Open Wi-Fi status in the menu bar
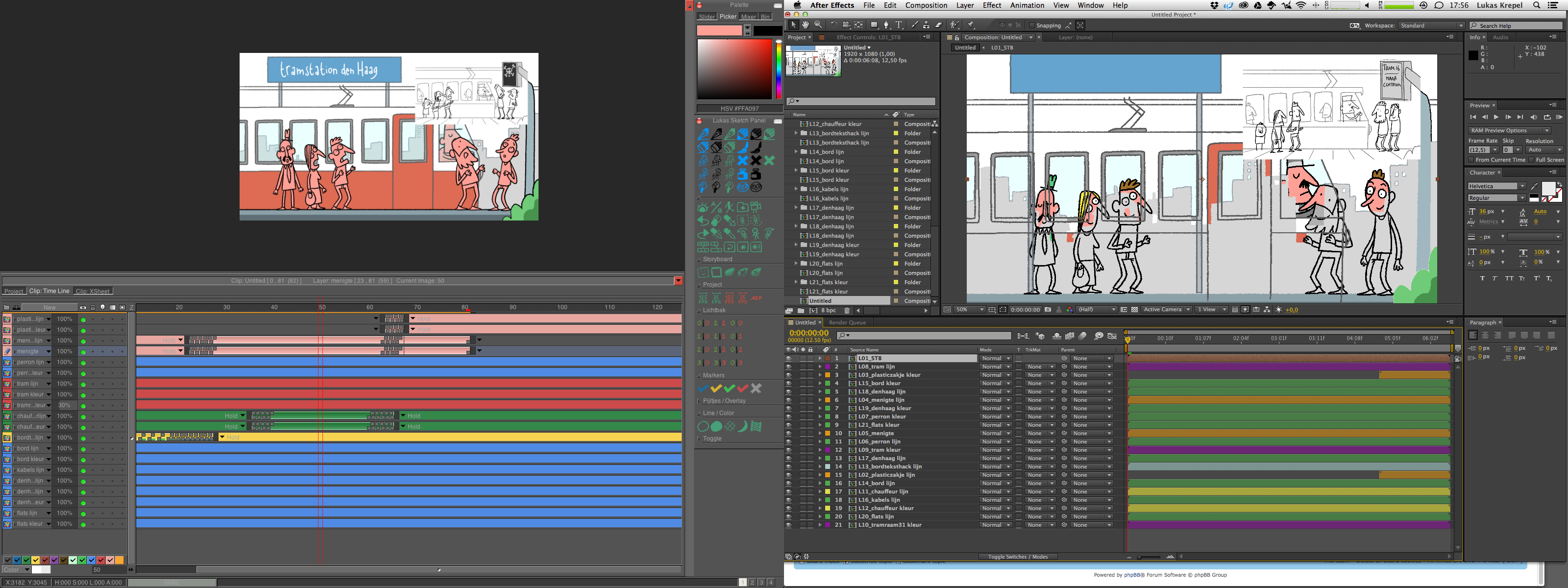Viewport: 1568px width, 588px height. coord(1301,5)
